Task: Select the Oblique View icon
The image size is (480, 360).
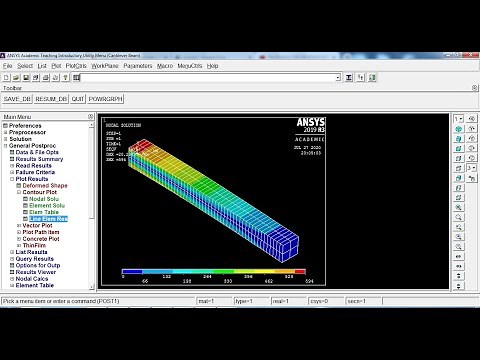Action: (459, 139)
